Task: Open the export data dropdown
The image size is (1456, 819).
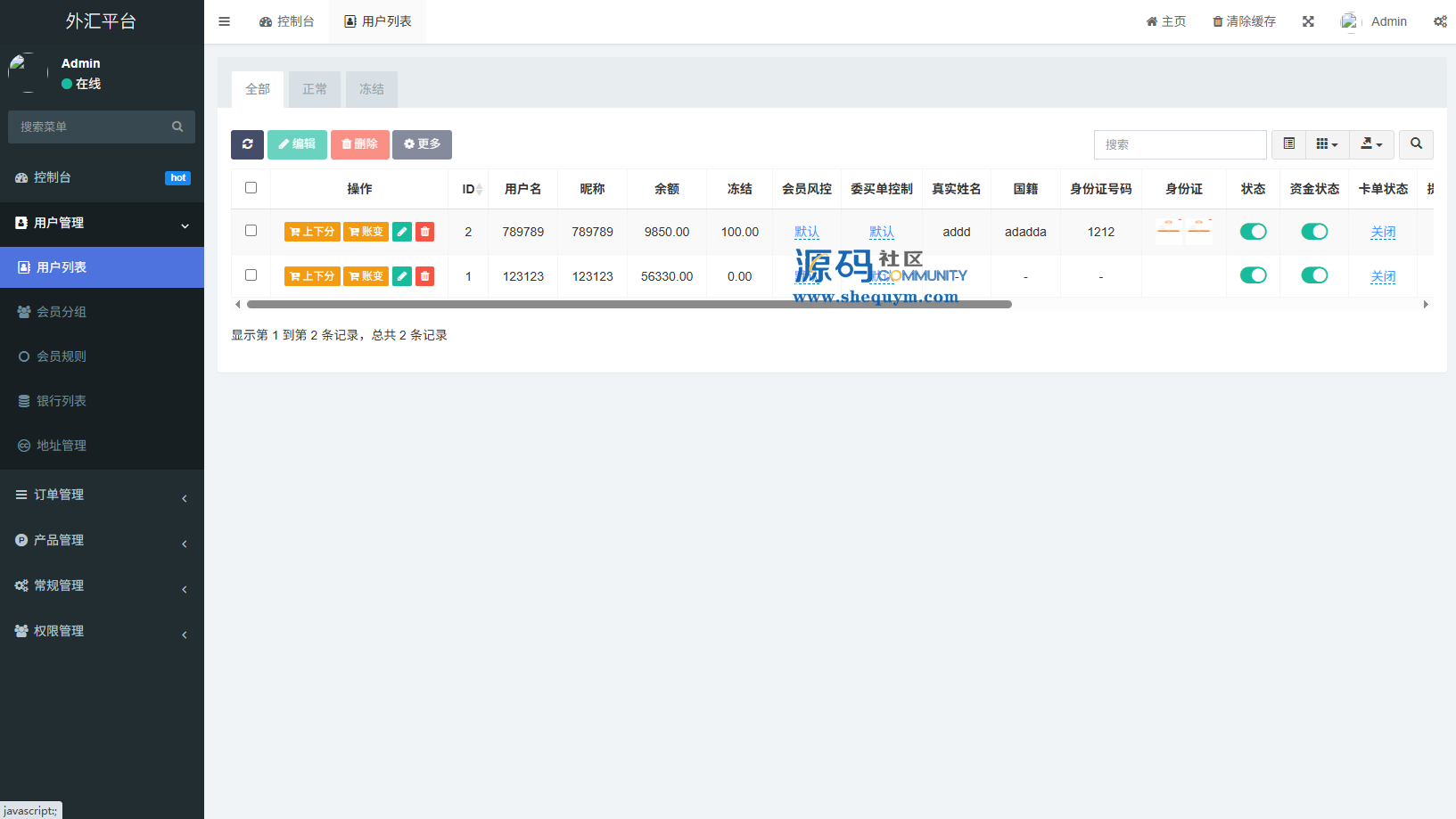Action: (1371, 144)
